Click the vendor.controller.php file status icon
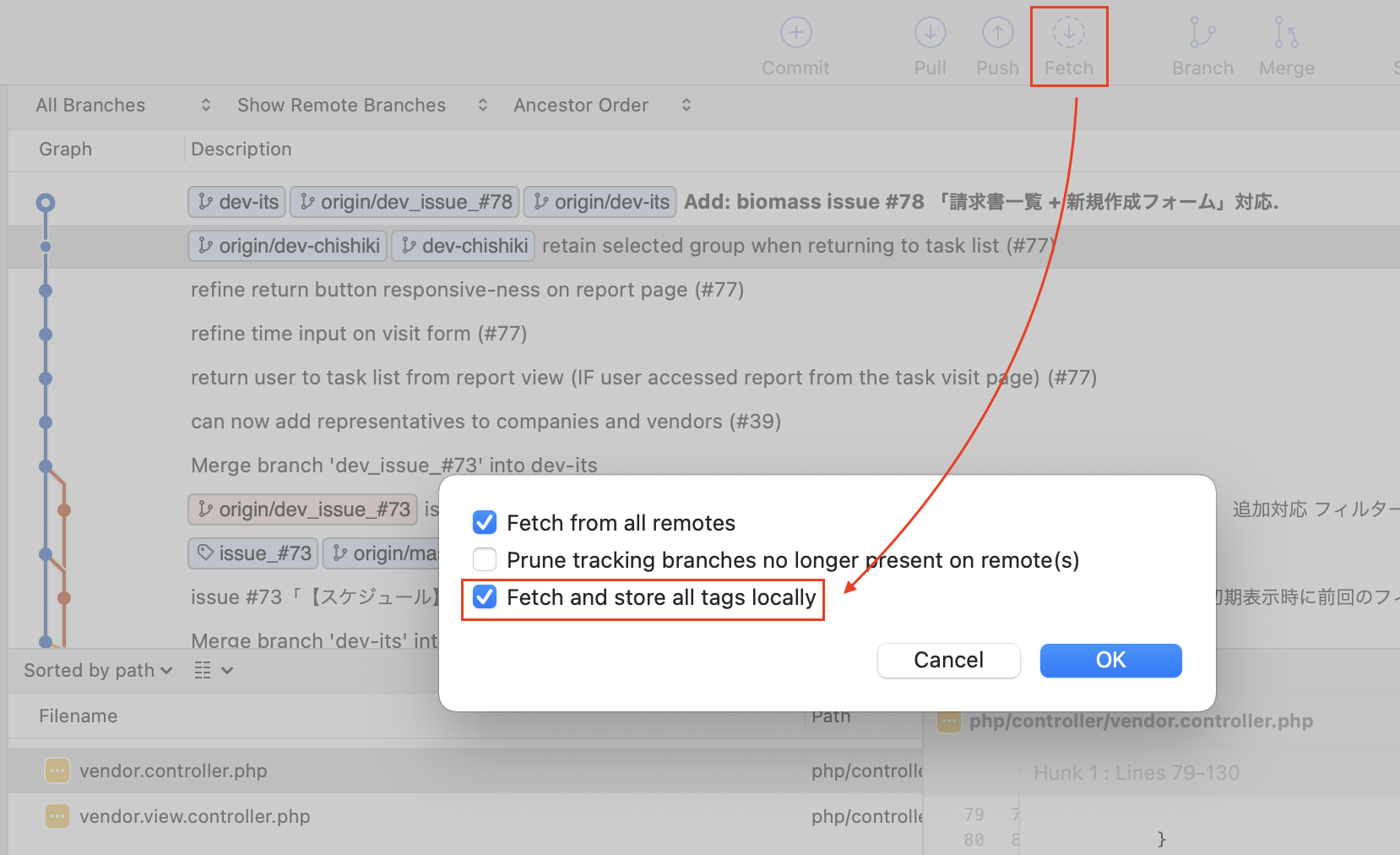1400x855 pixels. (57, 771)
